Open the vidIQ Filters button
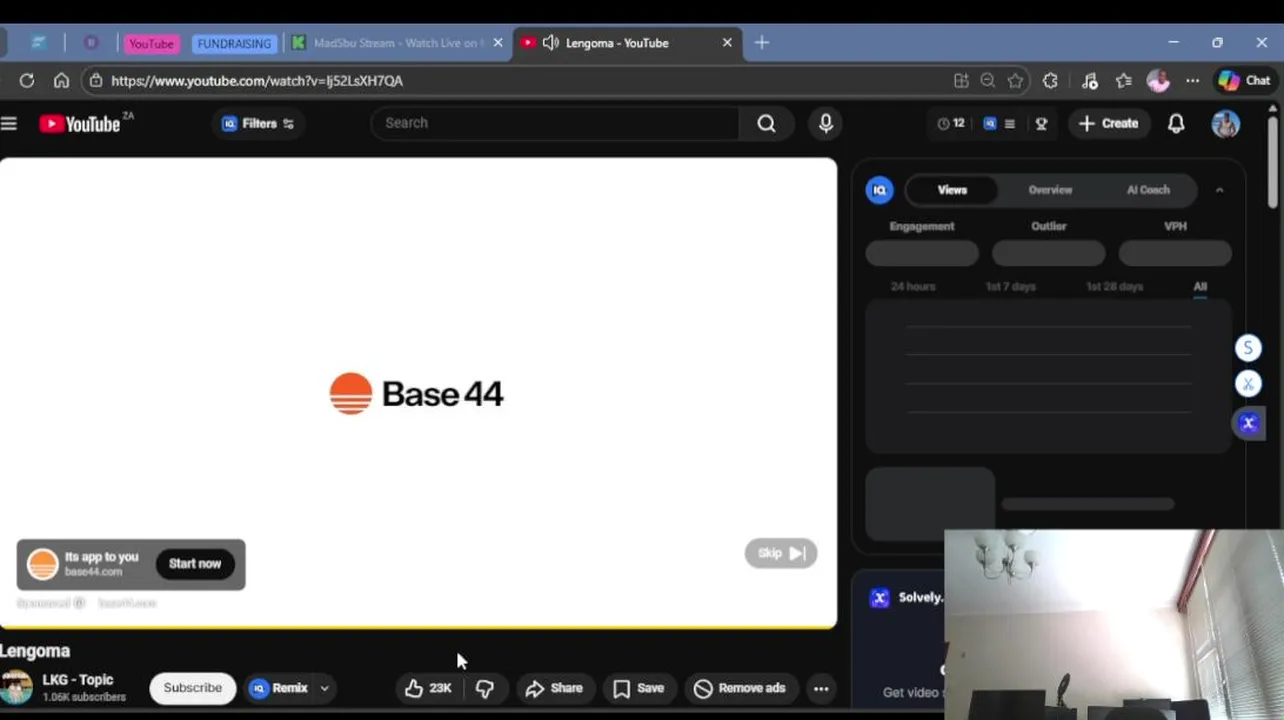 258,124
